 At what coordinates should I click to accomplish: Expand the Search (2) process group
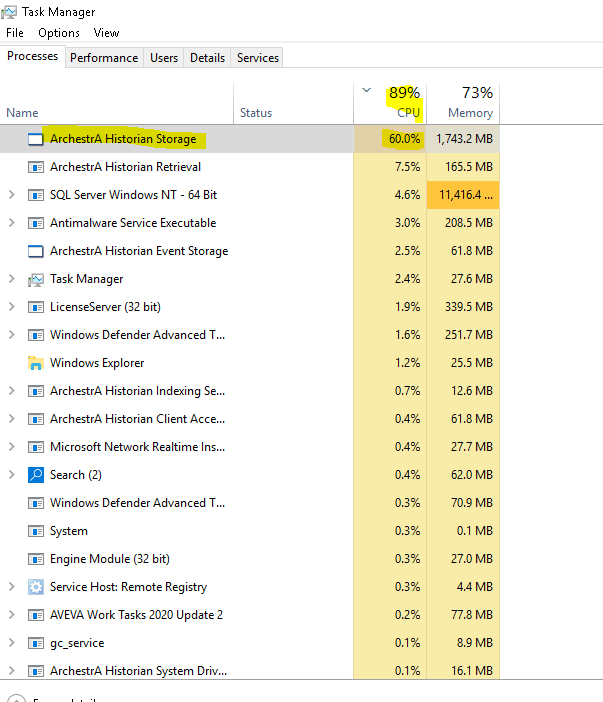pos(12,475)
